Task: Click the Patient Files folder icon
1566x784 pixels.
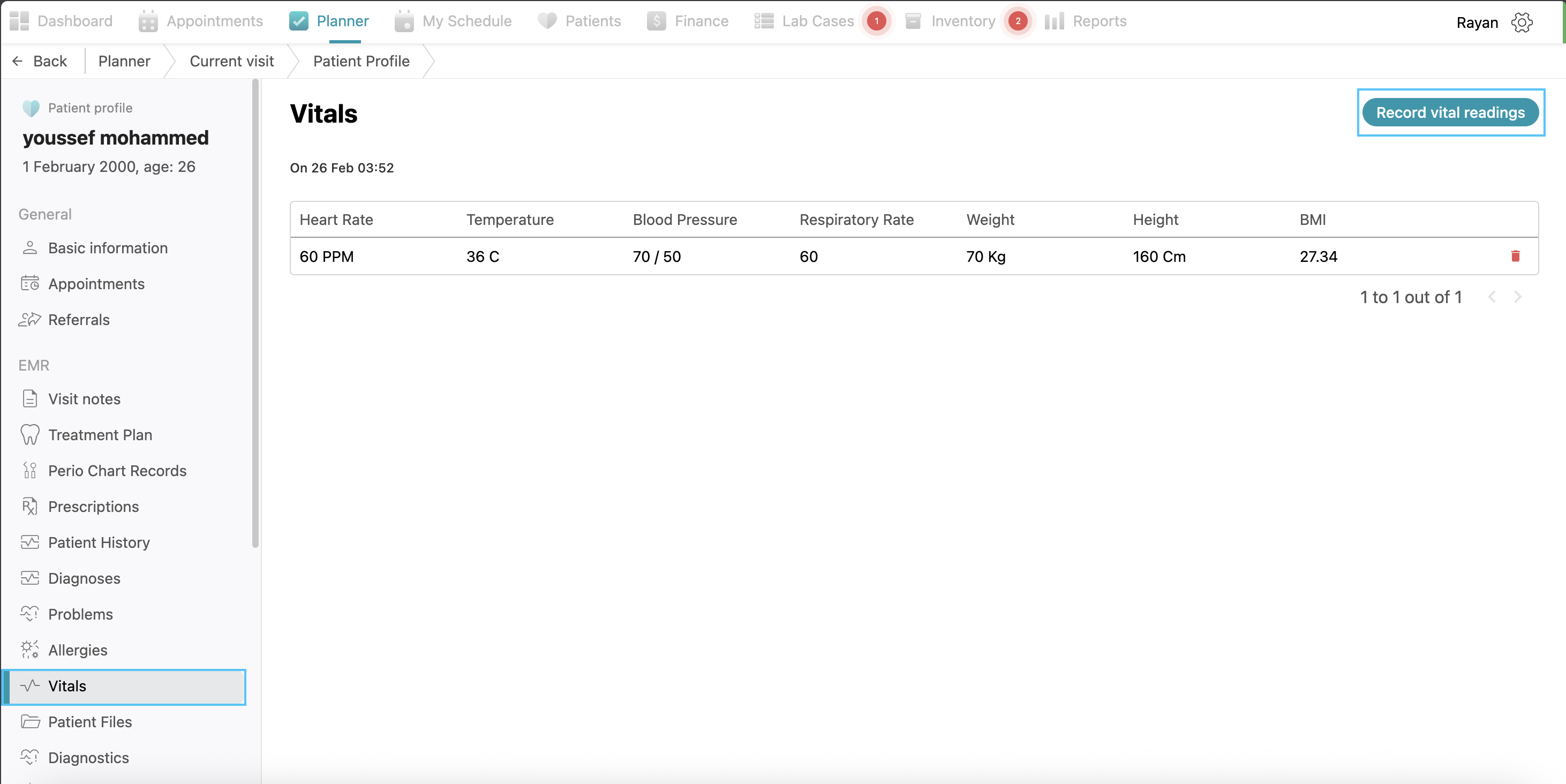Action: [x=29, y=721]
